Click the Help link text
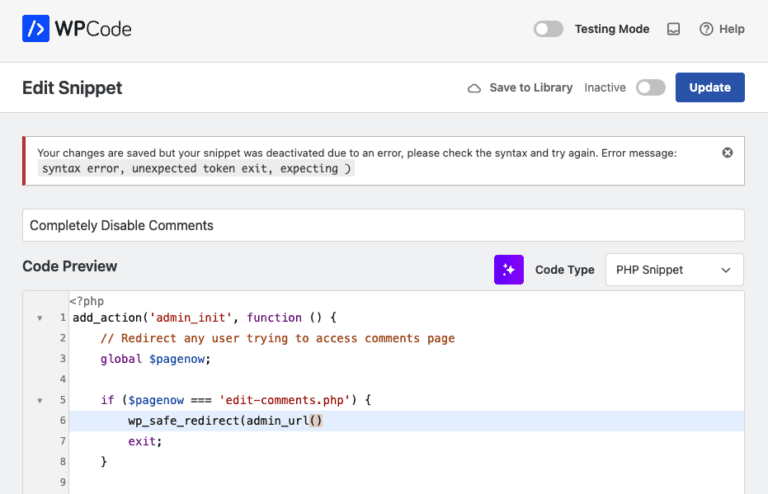Screen dimensions: 768x494 tap(732, 29)
